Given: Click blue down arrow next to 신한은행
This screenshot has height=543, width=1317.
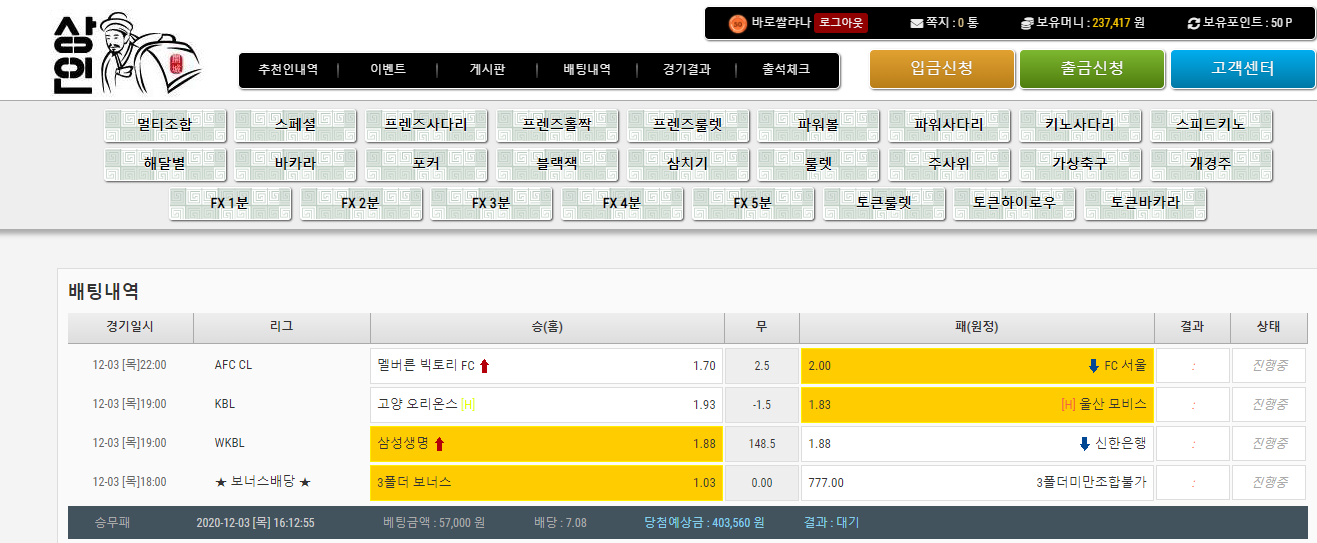Looking at the screenshot, I should click(x=1084, y=444).
